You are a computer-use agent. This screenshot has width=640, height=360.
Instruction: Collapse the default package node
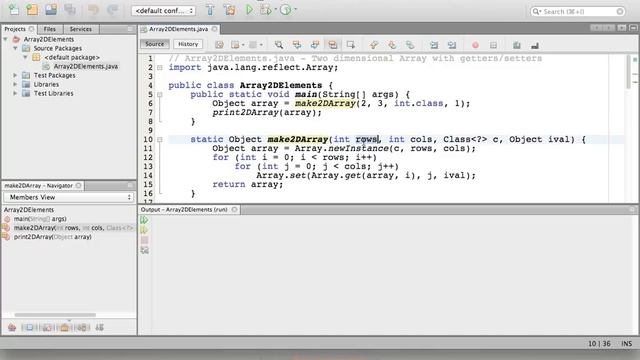[25, 57]
